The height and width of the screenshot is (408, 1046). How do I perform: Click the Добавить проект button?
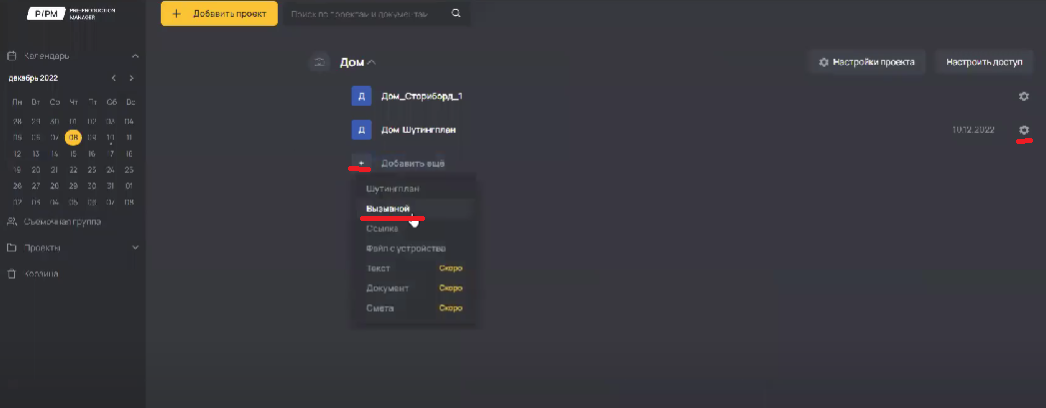coord(219,13)
